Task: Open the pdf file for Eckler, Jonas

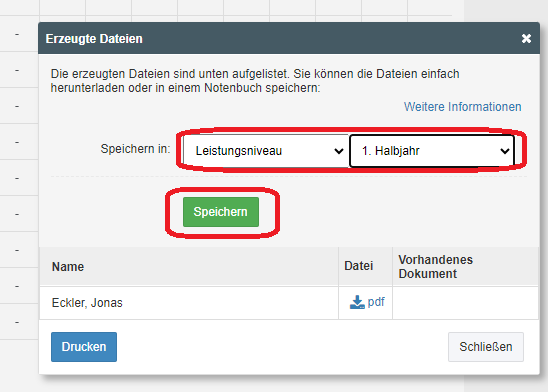Action: click(x=376, y=302)
